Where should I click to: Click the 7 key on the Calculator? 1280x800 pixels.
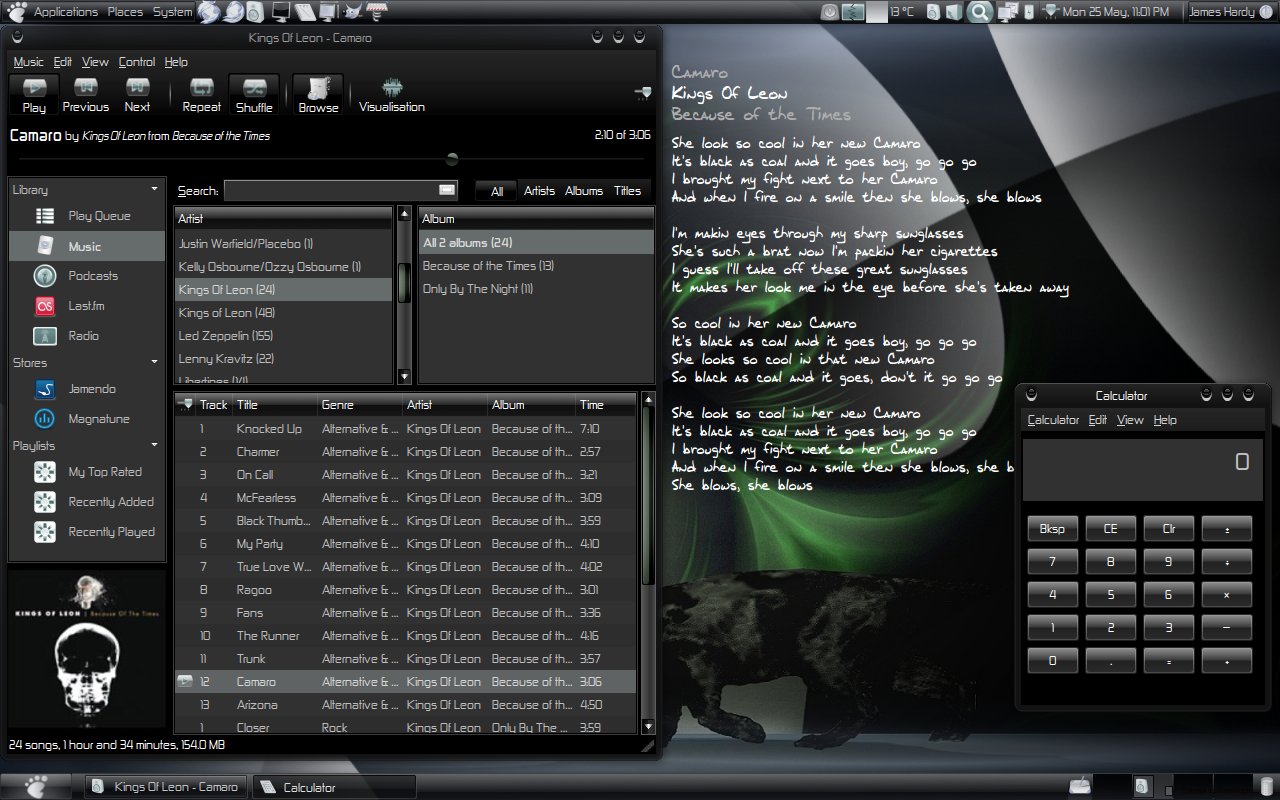click(1052, 562)
